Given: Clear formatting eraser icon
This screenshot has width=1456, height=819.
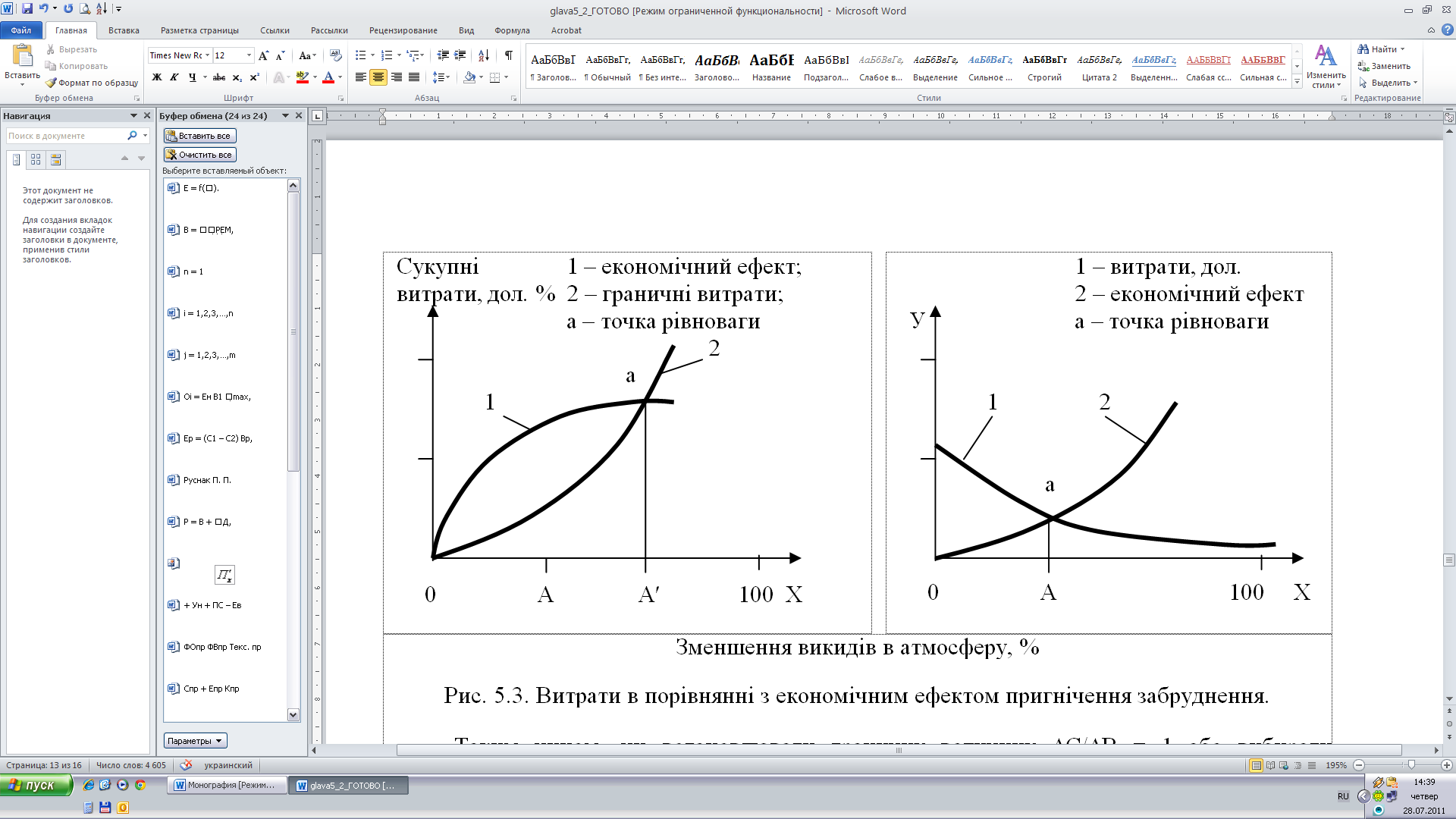Looking at the screenshot, I should [336, 55].
